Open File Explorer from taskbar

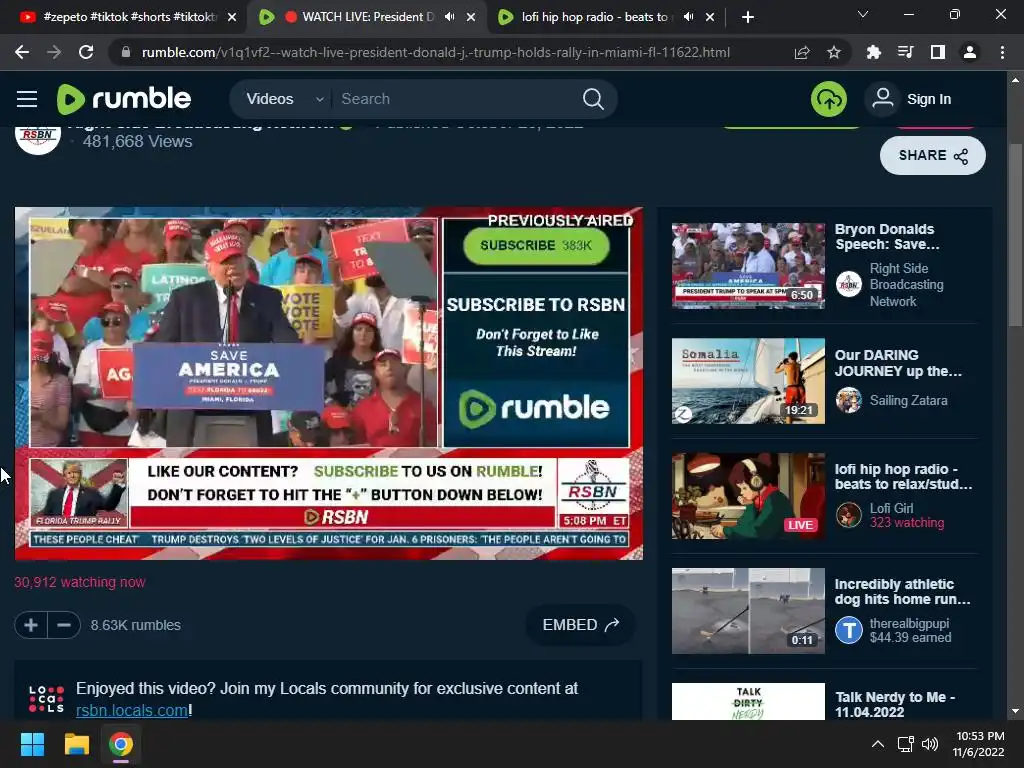point(76,744)
